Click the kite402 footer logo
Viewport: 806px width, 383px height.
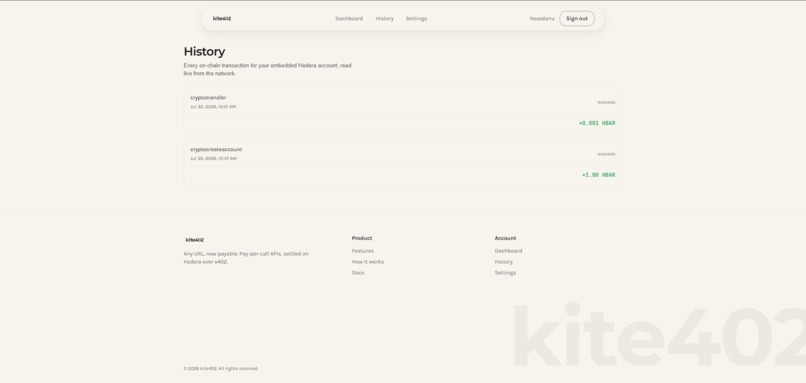click(x=194, y=240)
